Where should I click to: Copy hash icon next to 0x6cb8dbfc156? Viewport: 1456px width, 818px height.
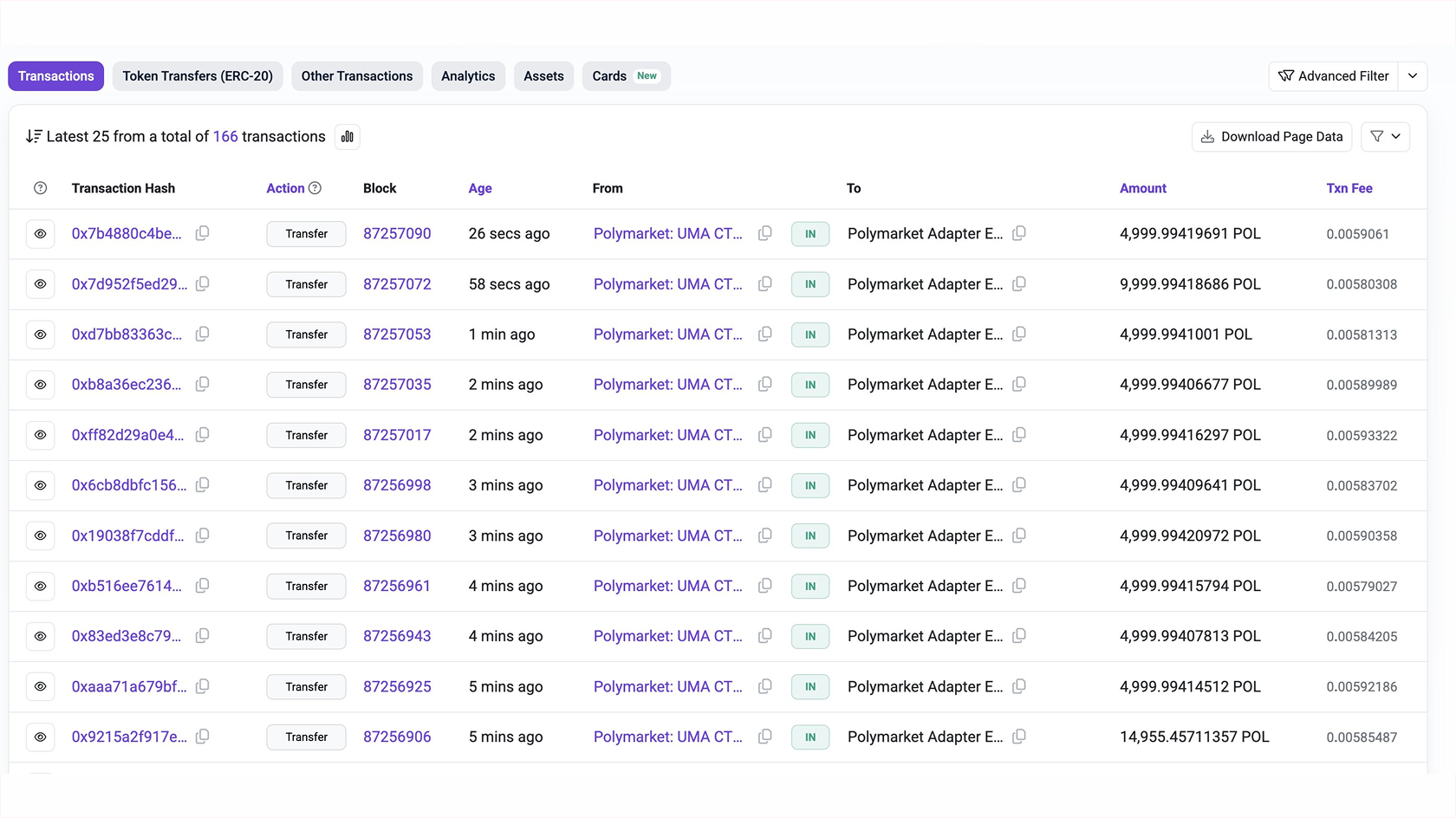pos(202,484)
